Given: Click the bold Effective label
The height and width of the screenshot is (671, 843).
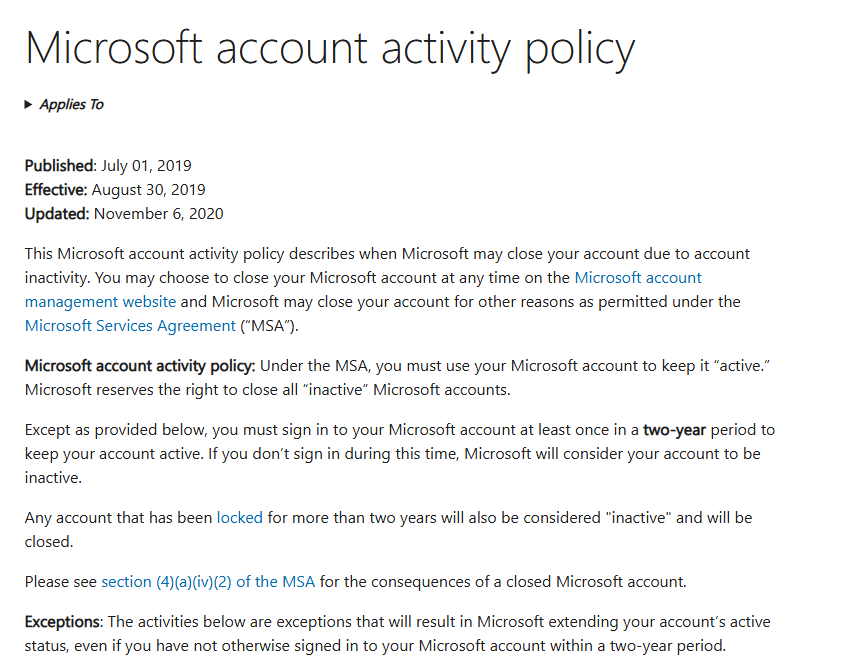Looking at the screenshot, I should pyautogui.click(x=56, y=190).
